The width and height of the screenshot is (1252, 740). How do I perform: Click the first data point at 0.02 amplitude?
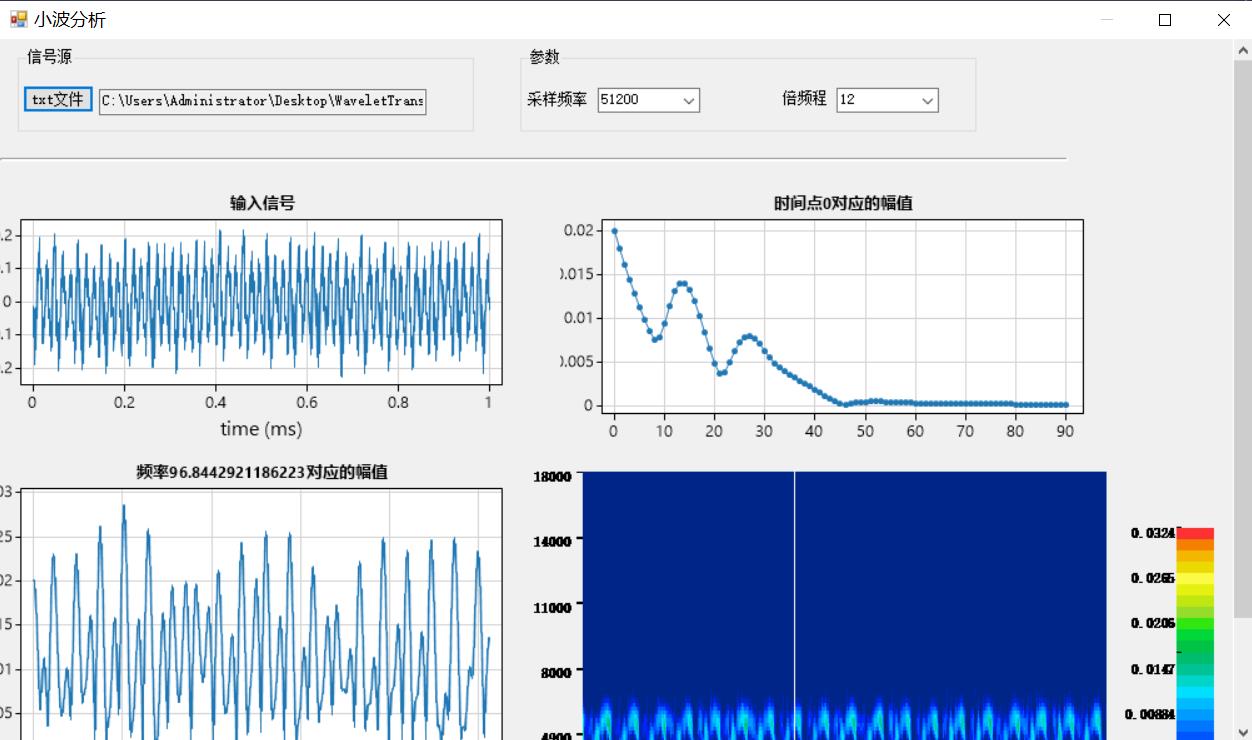pos(614,231)
